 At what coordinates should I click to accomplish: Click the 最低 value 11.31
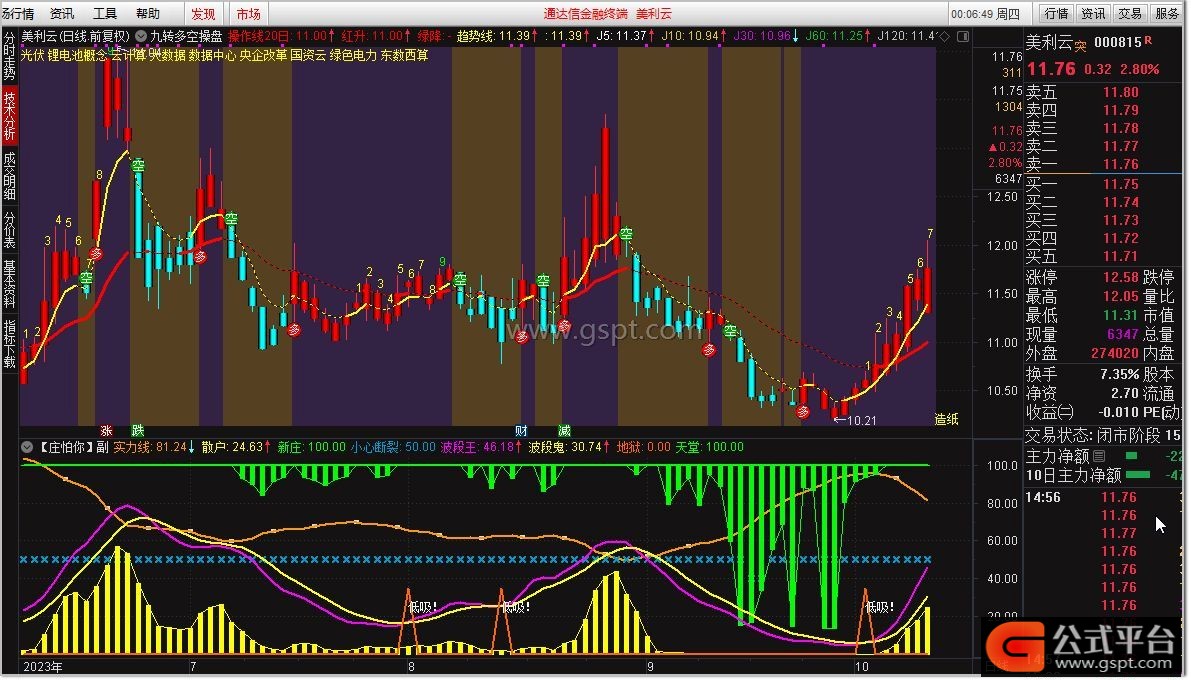[x=1120, y=315]
